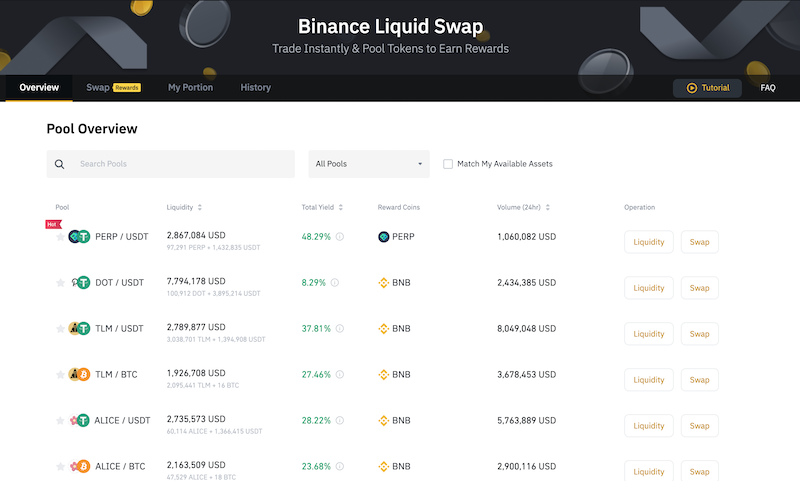Click the info icon next to 23.68% yield

(340, 466)
